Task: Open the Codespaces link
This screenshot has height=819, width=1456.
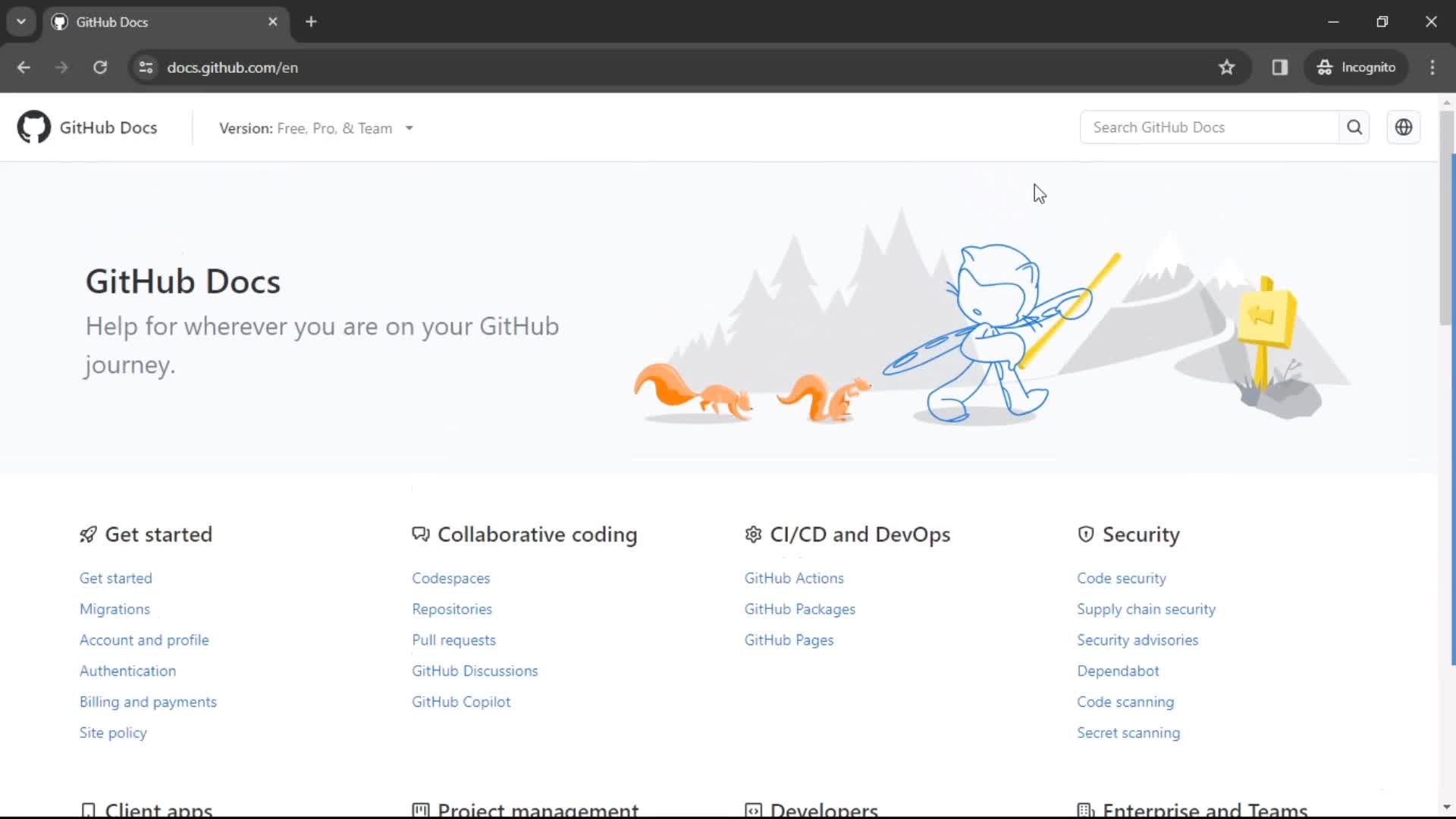Action: pos(450,578)
